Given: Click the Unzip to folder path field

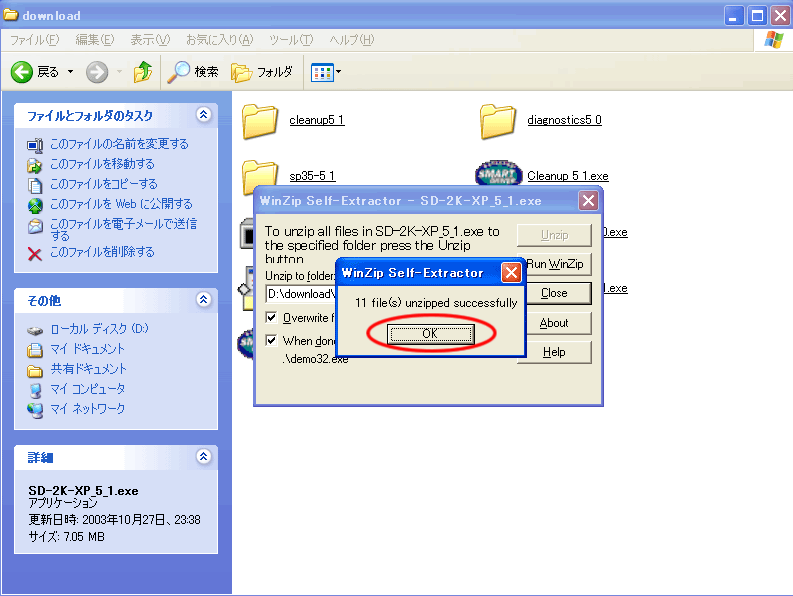Looking at the screenshot, I should click(301, 294).
